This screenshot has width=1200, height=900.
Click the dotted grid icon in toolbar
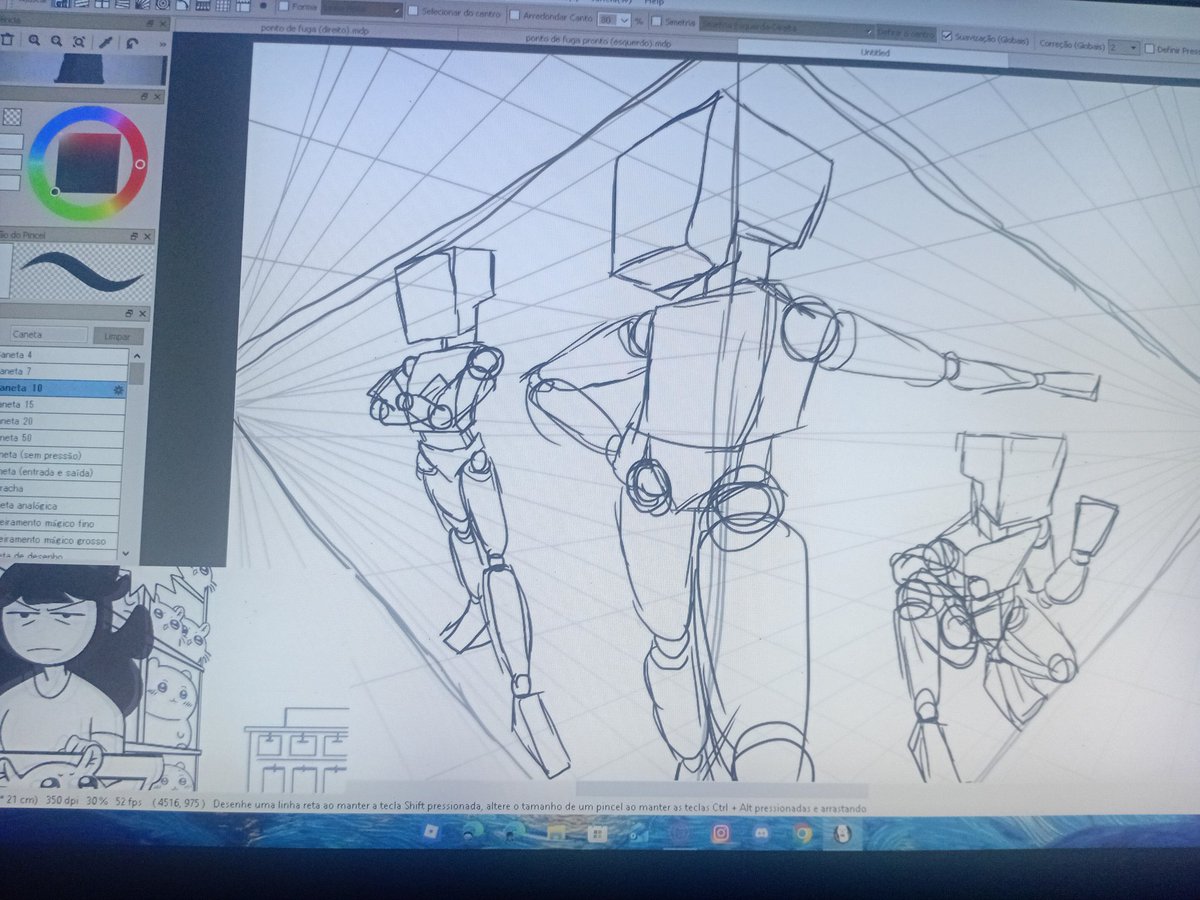(x=222, y=5)
